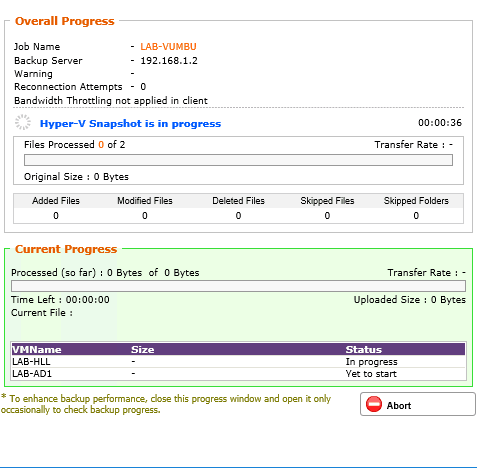Click the 'Yet to start' status of LAB-AD1
This screenshot has height=469, width=477.
tap(371, 374)
